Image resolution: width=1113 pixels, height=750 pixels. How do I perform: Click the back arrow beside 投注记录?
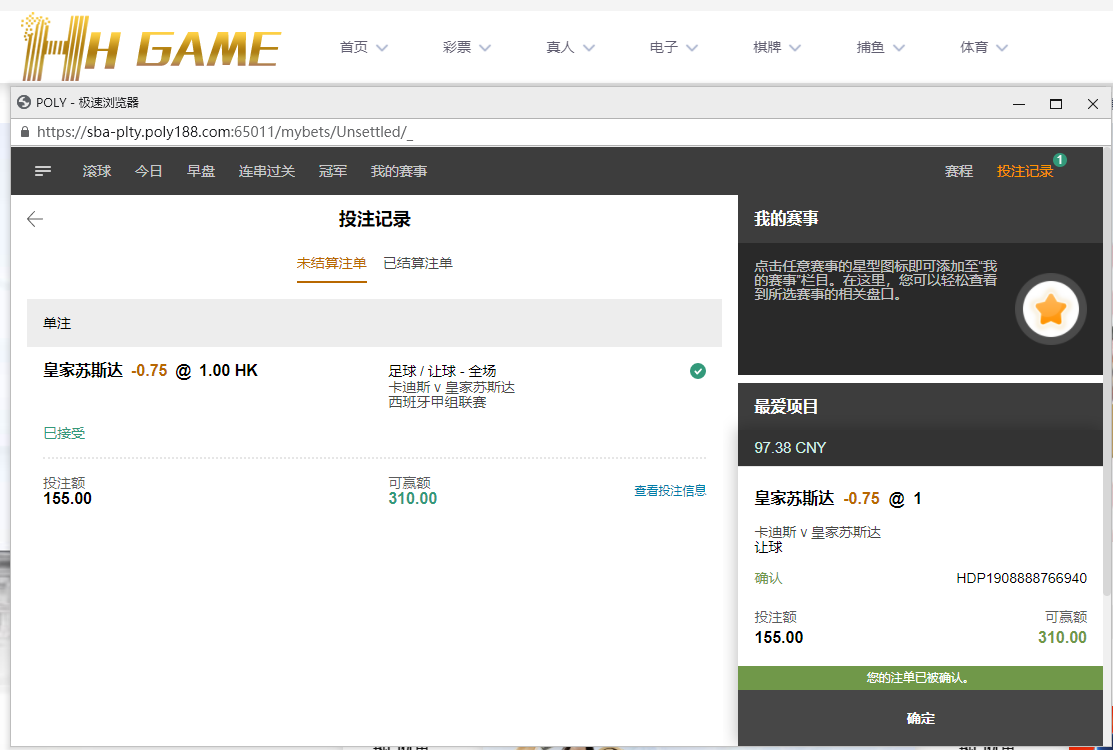(x=35, y=219)
